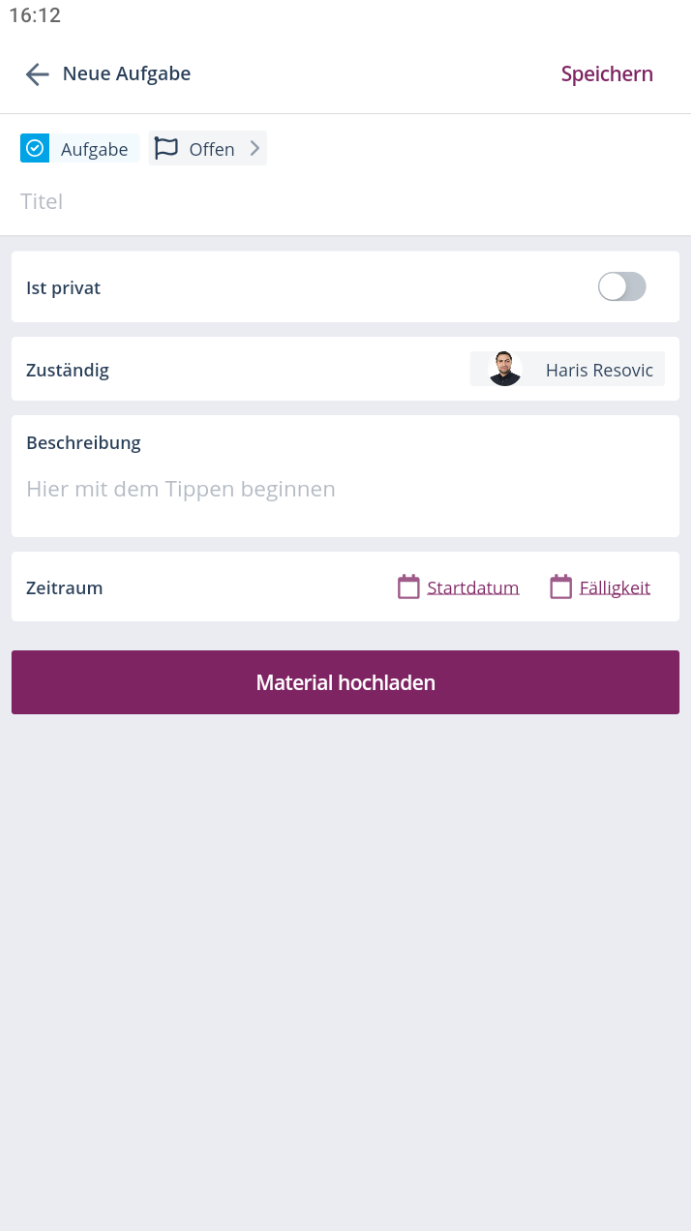Click the Material hochladen button
691x1231 pixels.
pyautogui.click(x=345, y=682)
